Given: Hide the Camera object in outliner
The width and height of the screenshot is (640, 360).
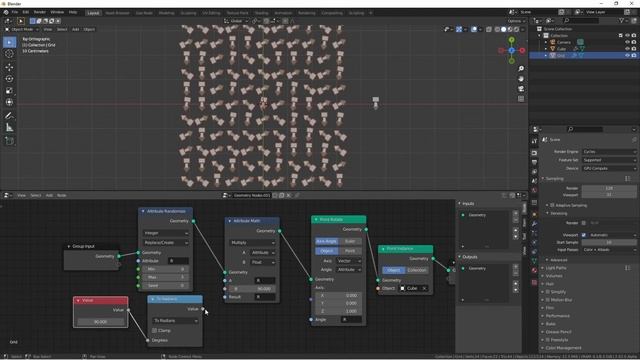Looking at the screenshot, I should point(627,42).
